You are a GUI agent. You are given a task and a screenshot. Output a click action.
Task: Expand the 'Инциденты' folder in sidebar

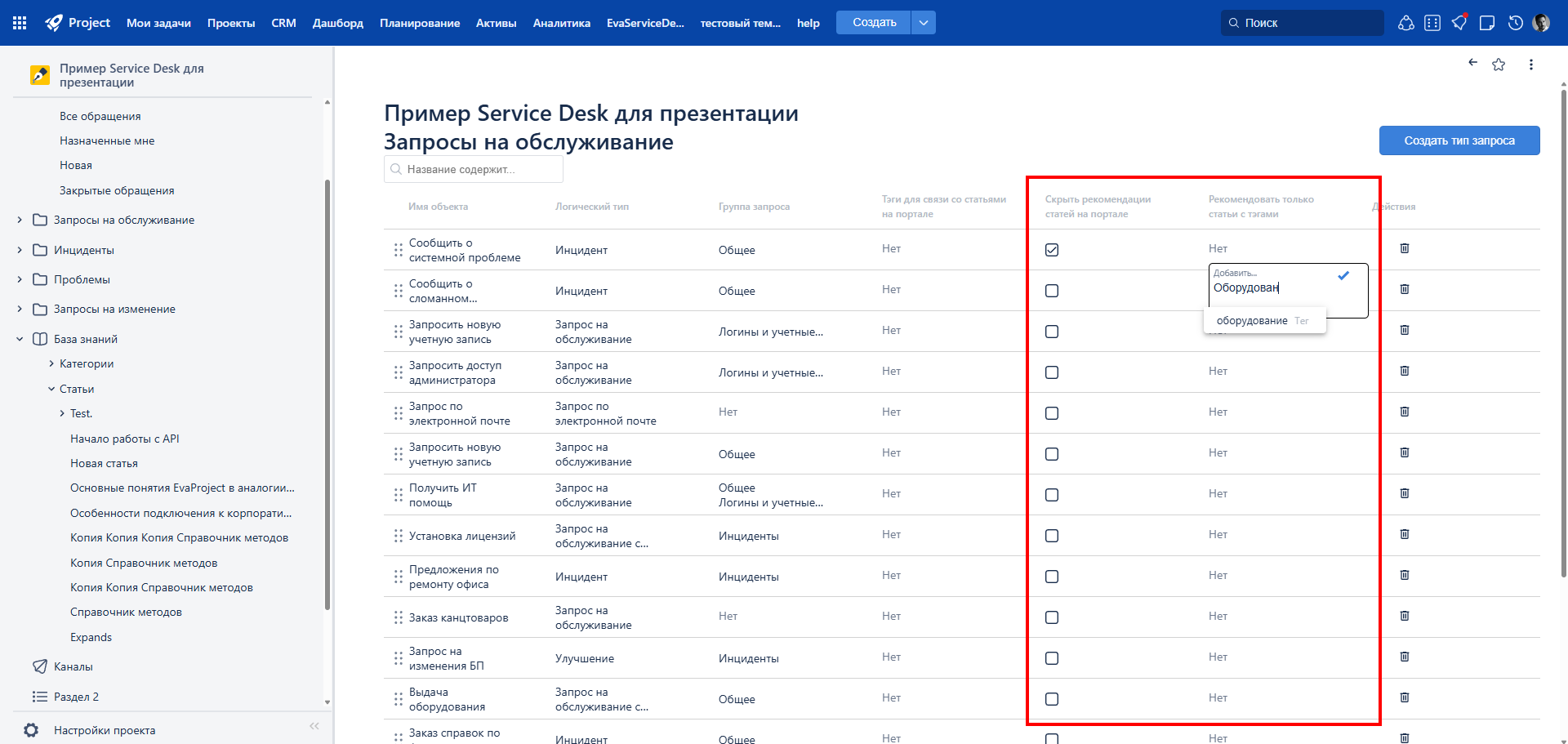pos(20,250)
